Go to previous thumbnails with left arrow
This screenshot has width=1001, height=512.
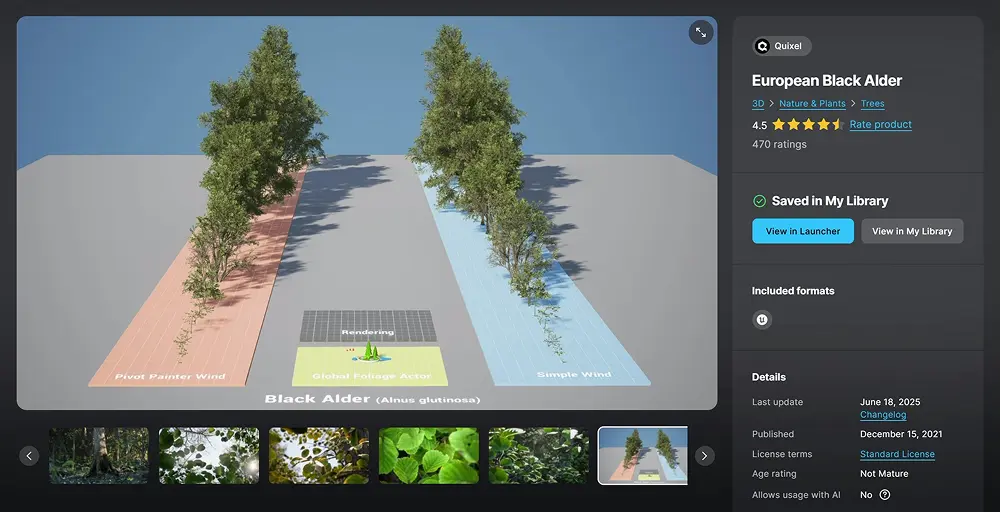tap(30, 456)
